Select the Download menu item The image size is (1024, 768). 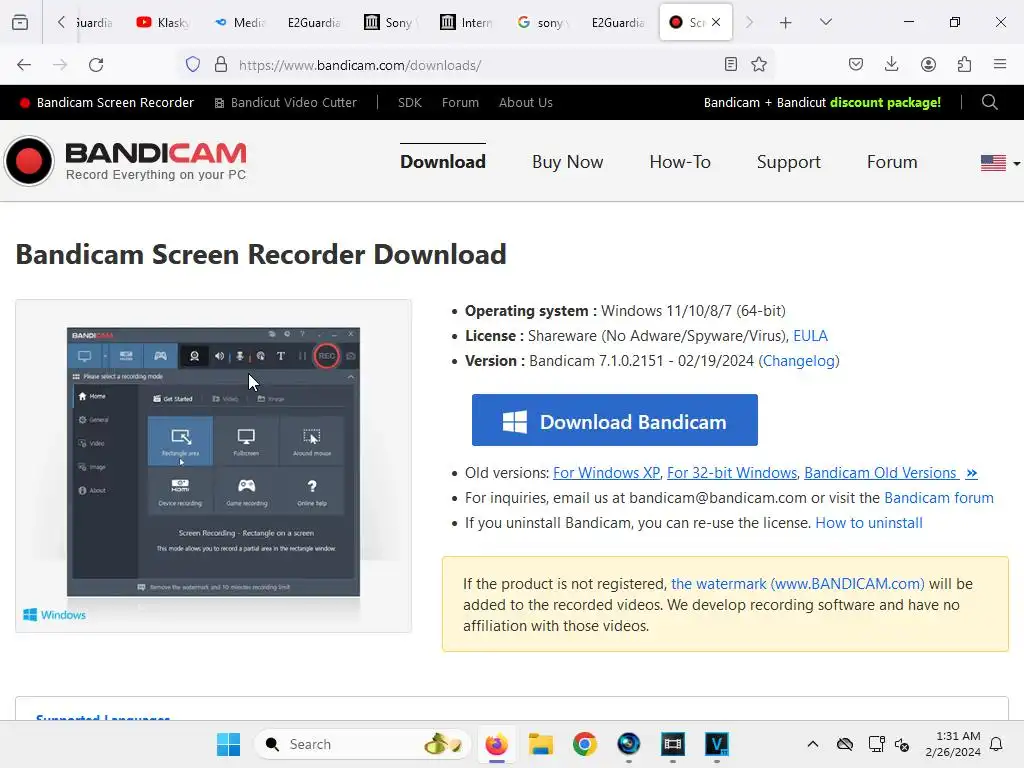click(x=443, y=162)
